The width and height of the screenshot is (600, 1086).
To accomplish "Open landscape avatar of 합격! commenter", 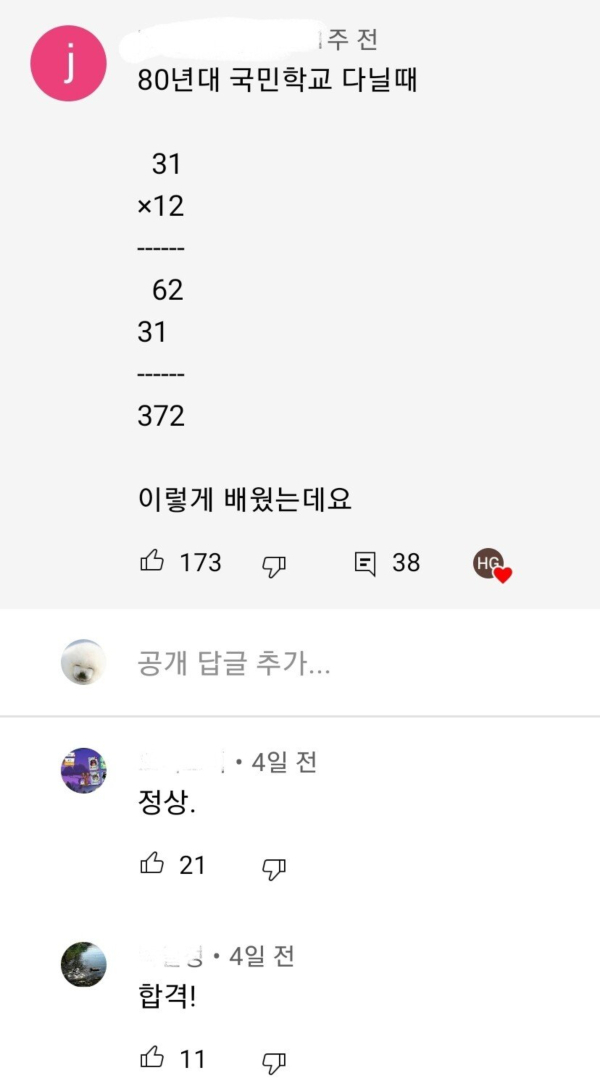I will point(83,964).
